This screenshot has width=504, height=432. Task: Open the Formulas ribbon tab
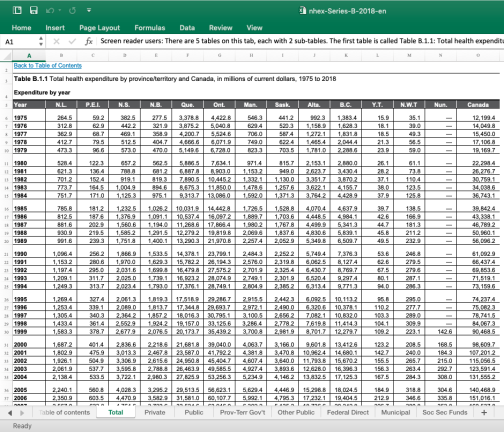(150, 28)
